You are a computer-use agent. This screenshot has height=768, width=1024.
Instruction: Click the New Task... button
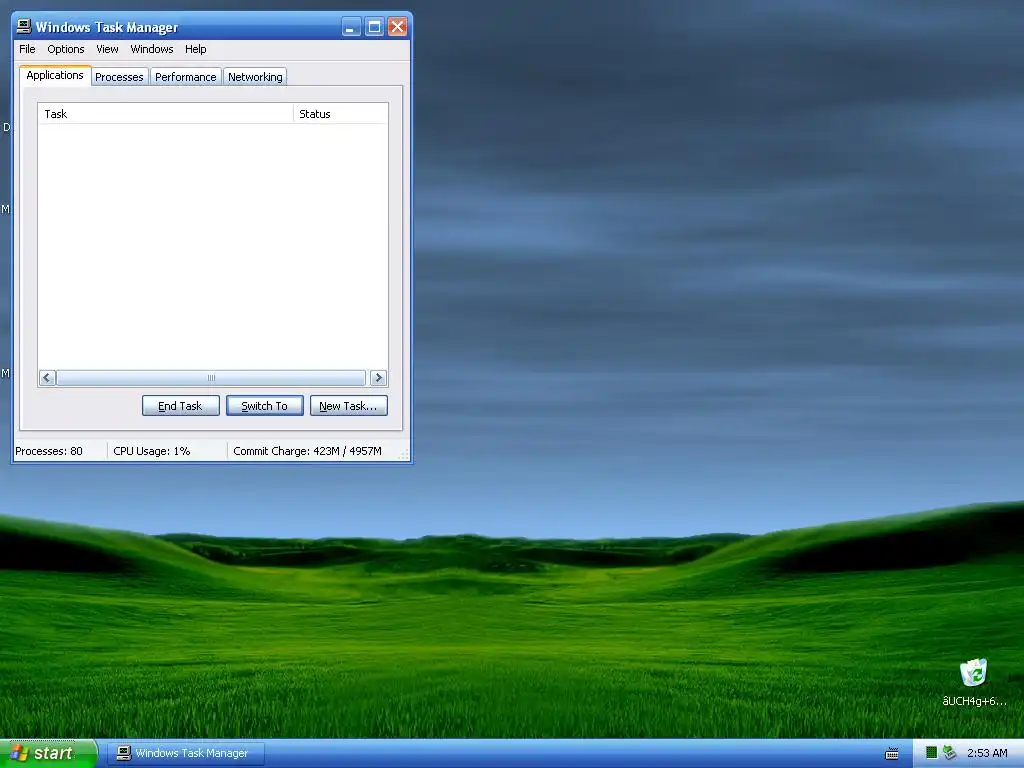[349, 406]
